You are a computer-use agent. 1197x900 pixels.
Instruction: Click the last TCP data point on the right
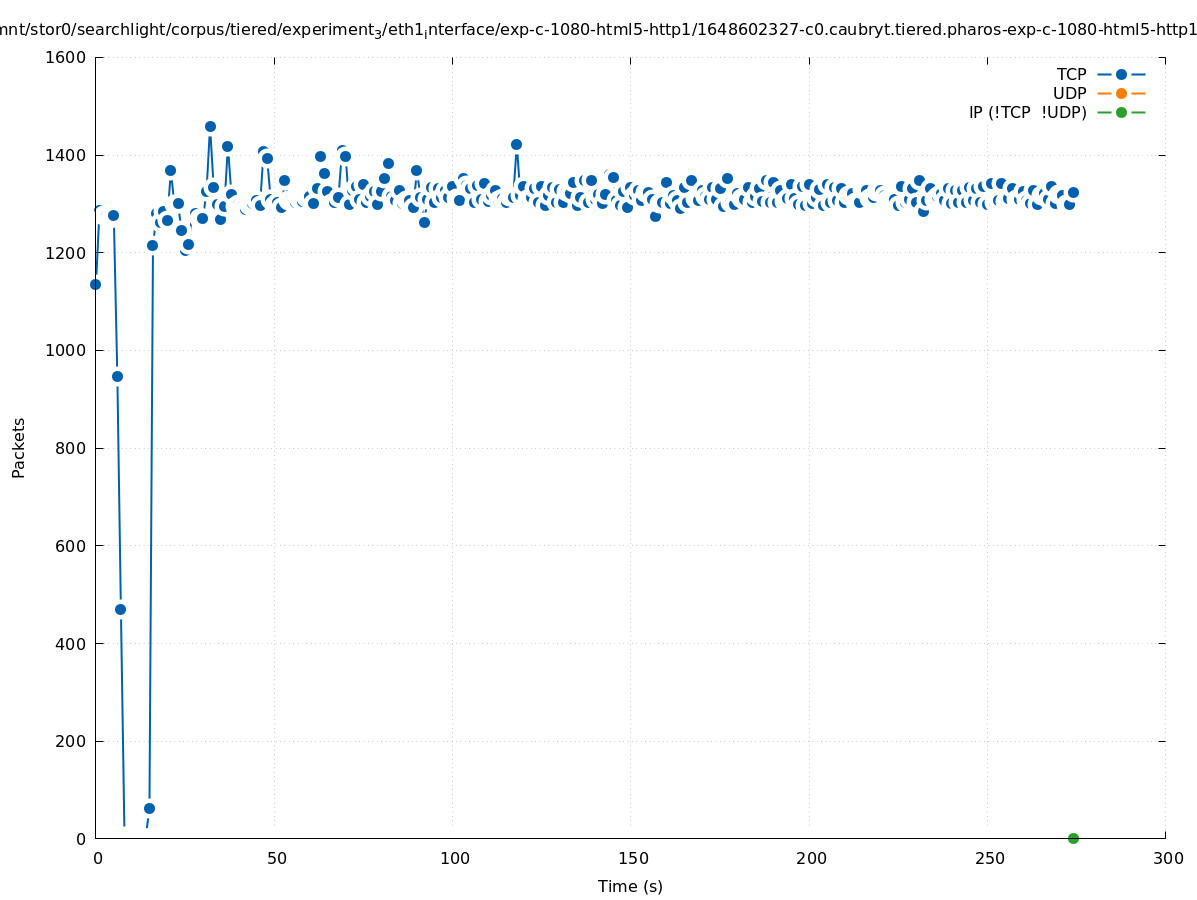(x=1073, y=192)
